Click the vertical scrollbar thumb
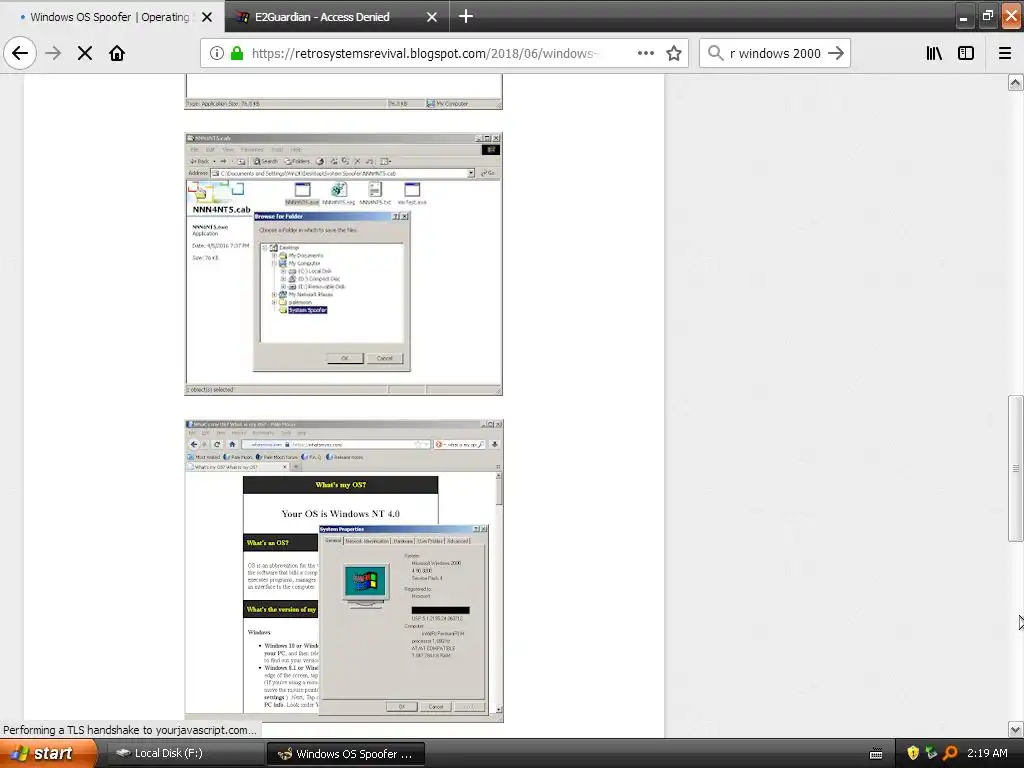The height and width of the screenshot is (768, 1024). point(1015,468)
